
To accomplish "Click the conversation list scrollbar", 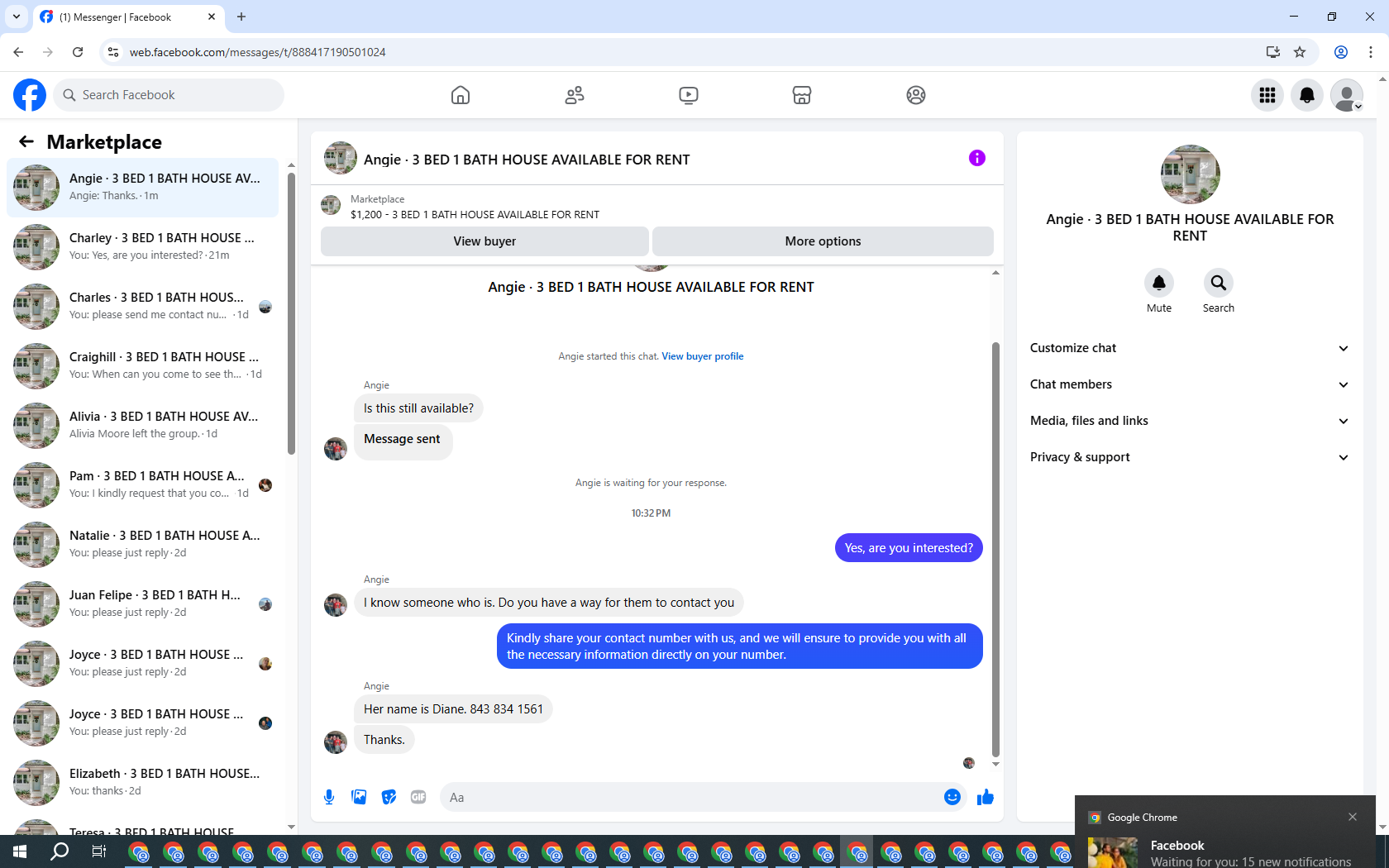I will click(291, 313).
